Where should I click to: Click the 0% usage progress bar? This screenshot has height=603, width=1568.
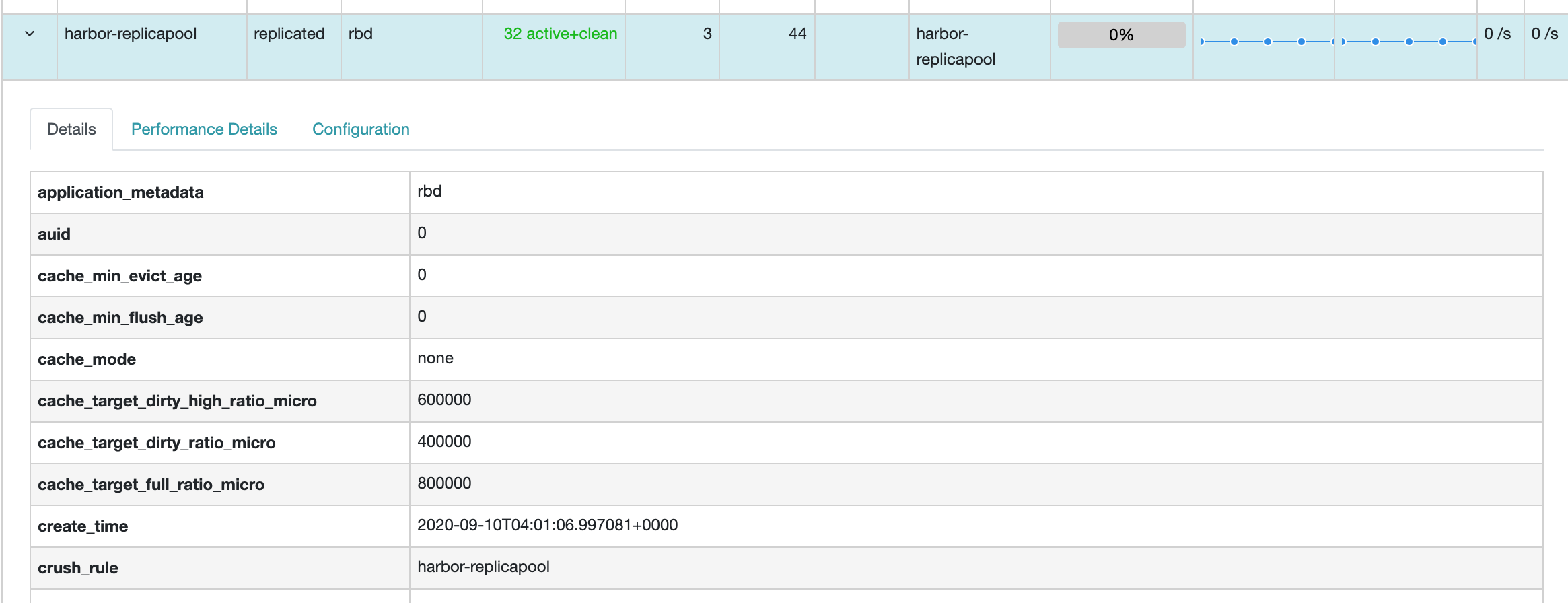tap(1120, 35)
